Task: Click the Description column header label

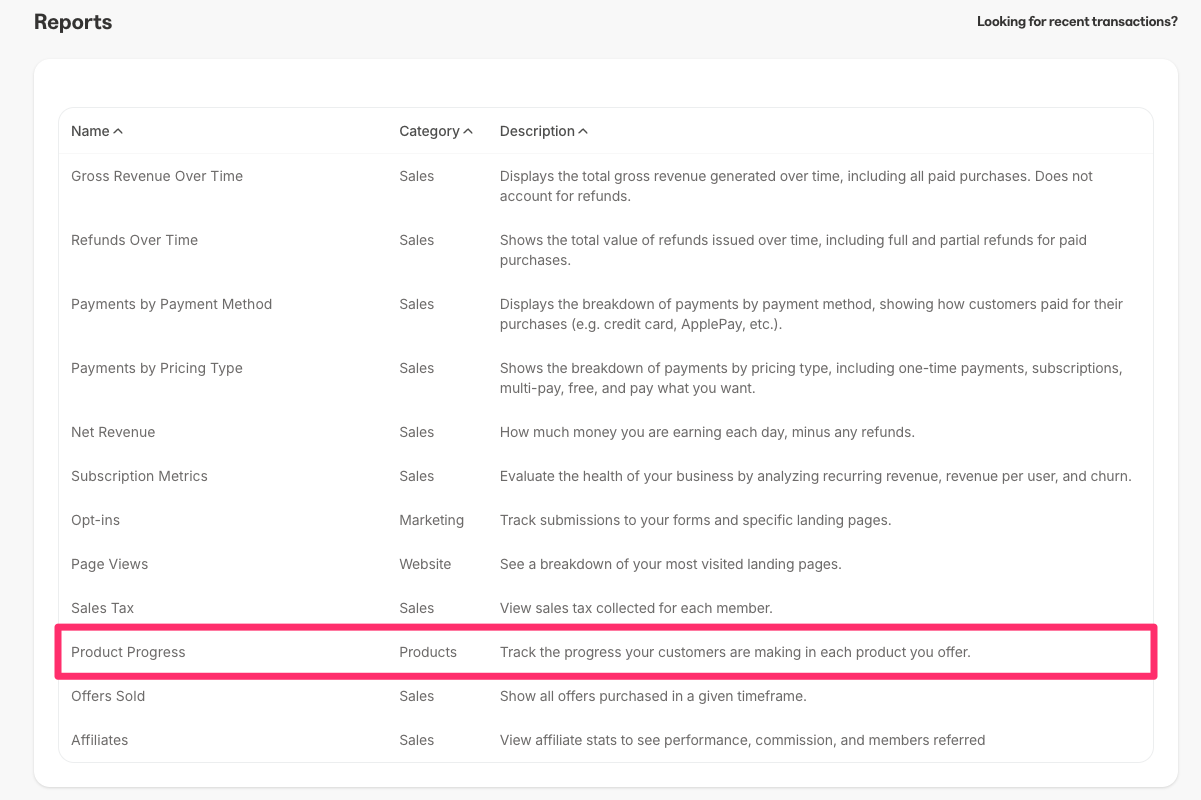Action: click(x=537, y=131)
